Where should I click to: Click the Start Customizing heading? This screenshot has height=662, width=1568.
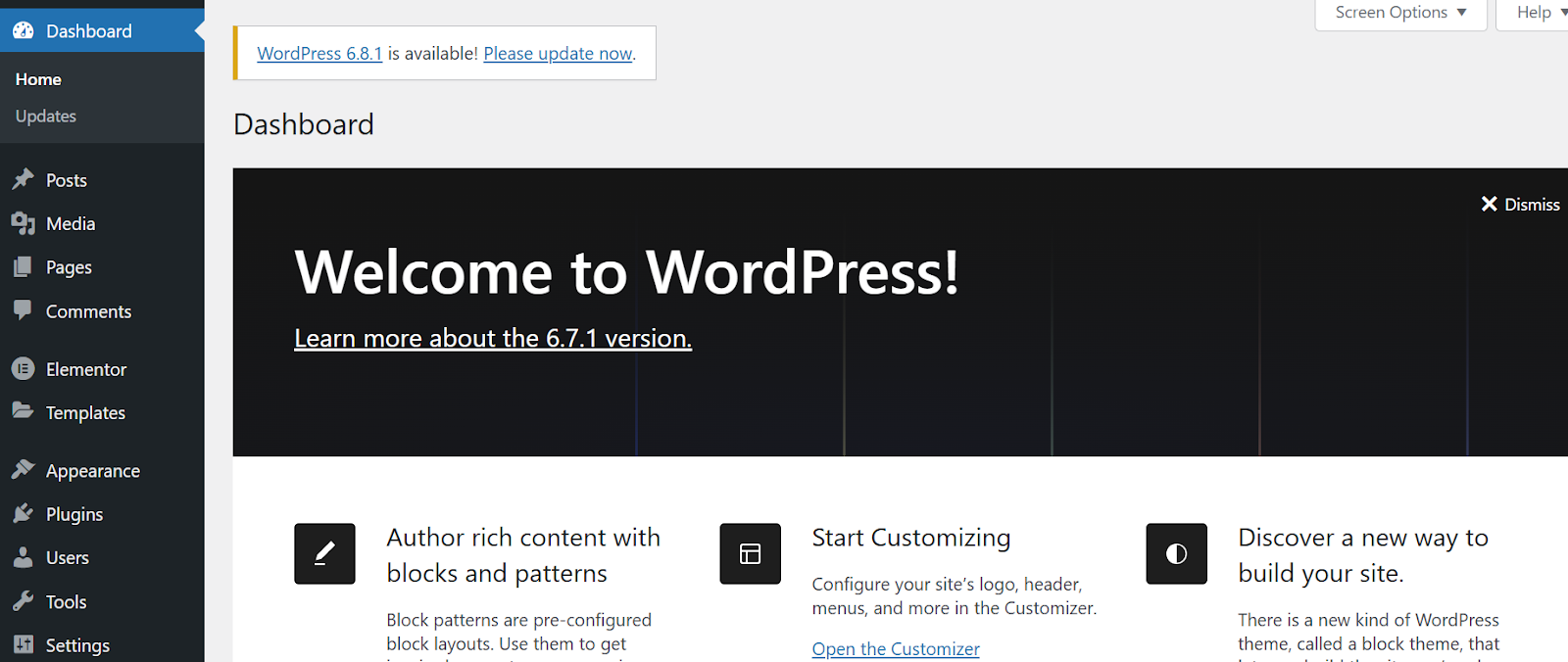pos(911,538)
